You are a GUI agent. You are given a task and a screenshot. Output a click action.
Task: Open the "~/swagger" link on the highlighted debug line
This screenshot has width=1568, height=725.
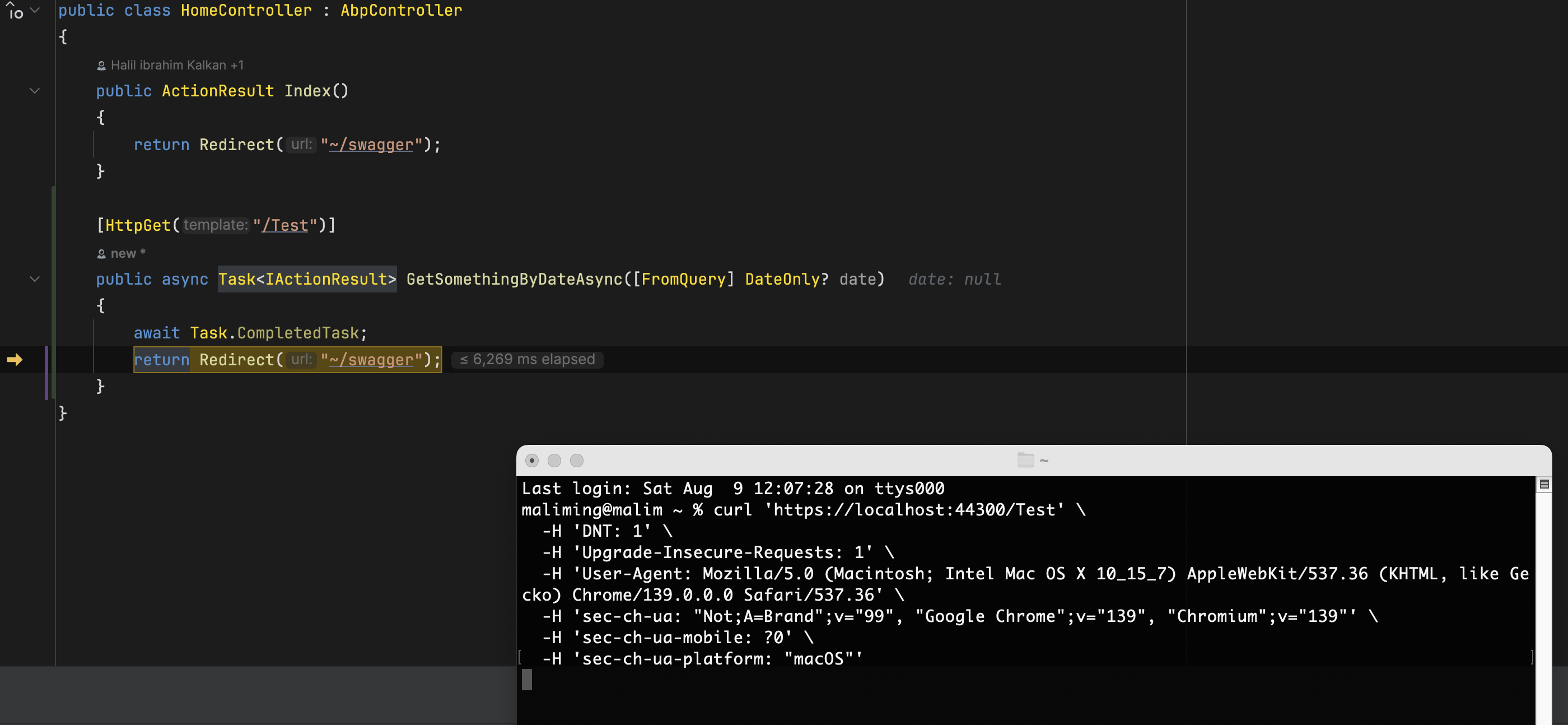(x=371, y=360)
